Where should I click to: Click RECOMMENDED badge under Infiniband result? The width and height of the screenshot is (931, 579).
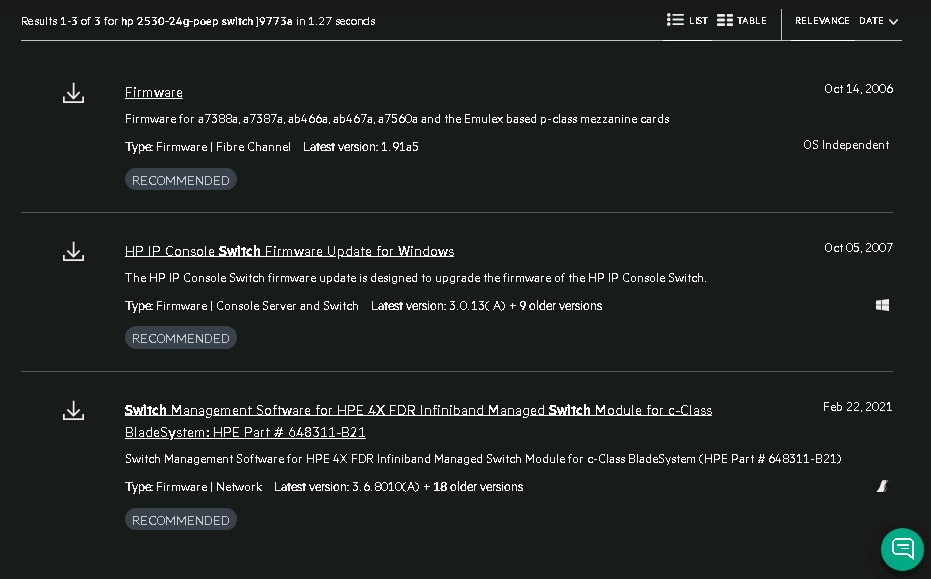[181, 520]
